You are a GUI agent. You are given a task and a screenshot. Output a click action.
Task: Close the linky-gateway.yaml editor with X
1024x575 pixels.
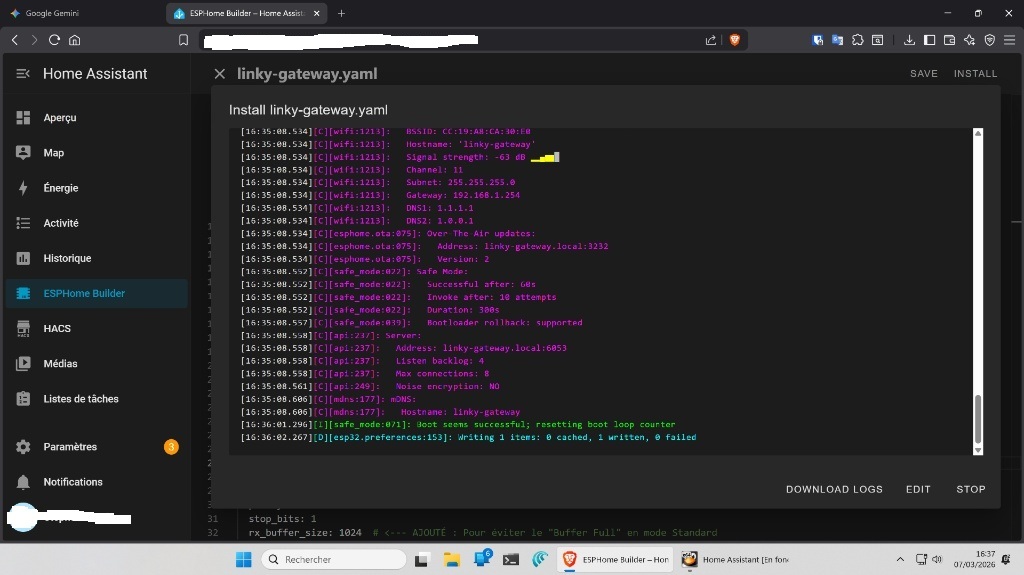point(220,74)
